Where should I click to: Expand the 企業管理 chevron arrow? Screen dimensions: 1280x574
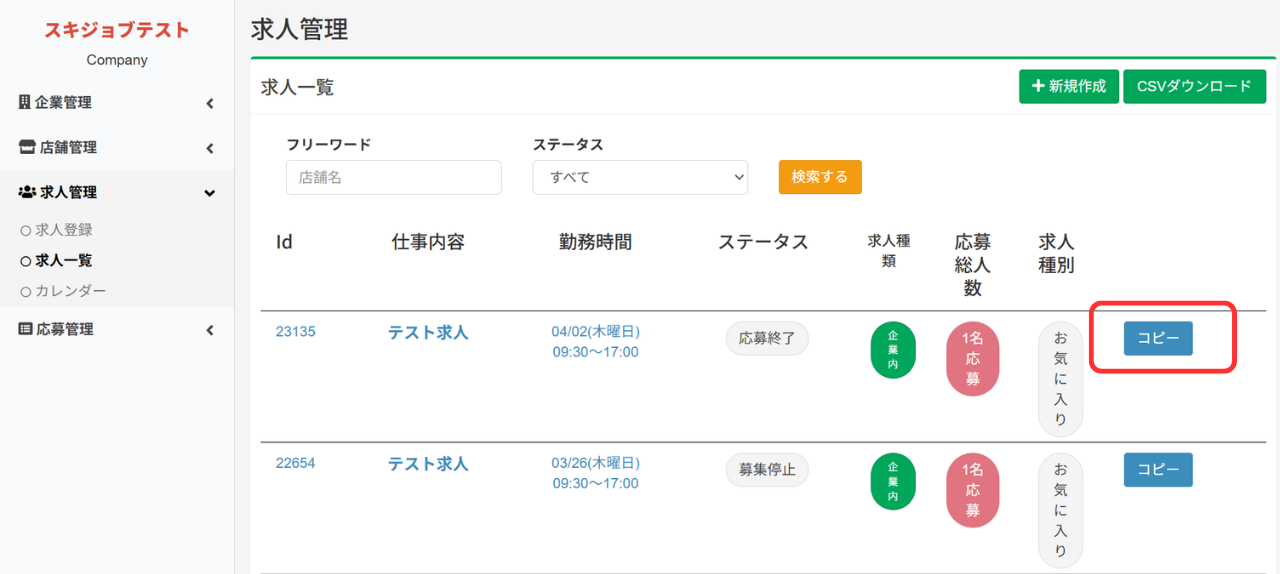pos(210,103)
